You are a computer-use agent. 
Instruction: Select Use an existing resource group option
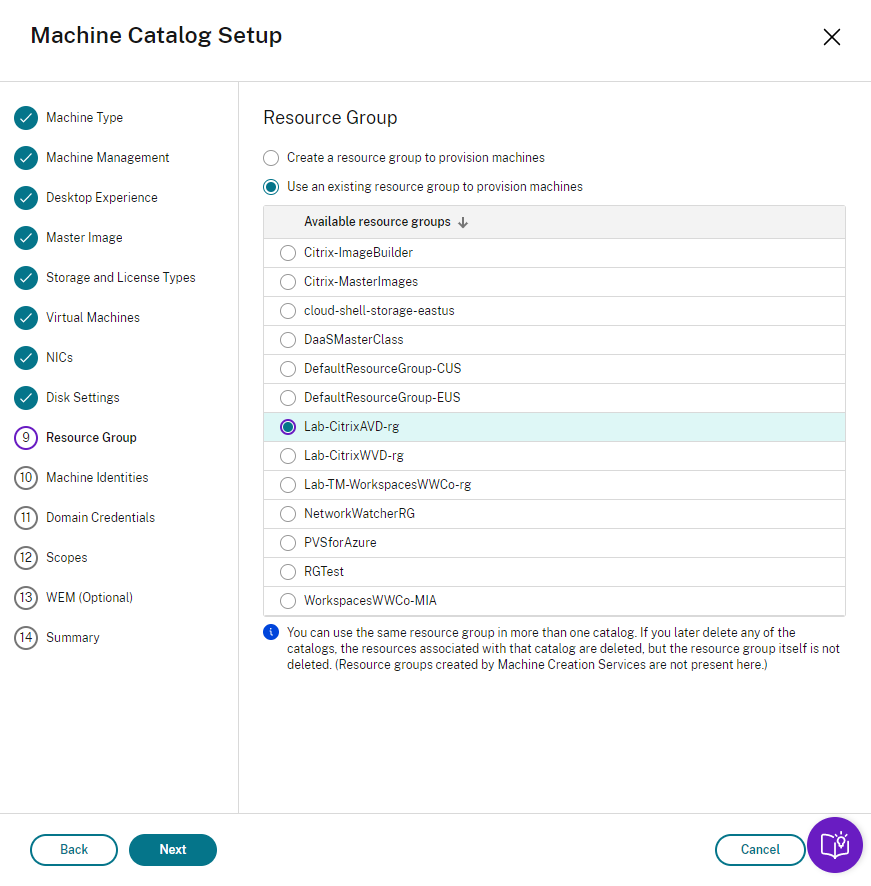[x=271, y=187]
